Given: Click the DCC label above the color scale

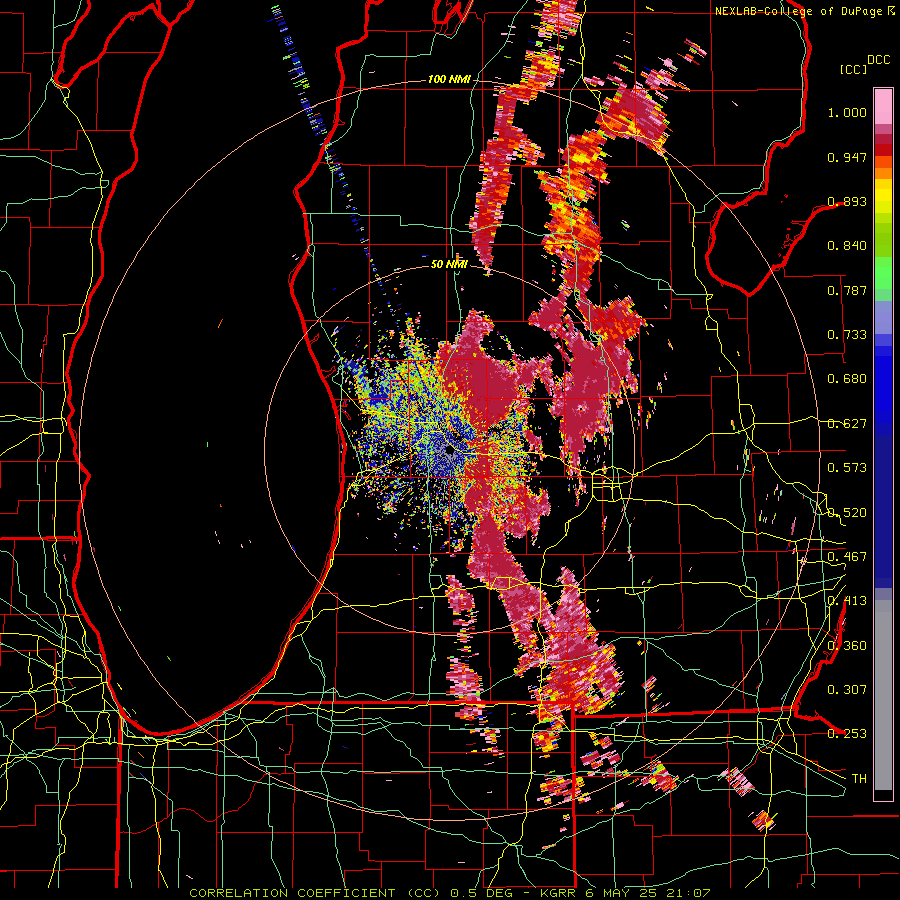Looking at the screenshot, I should click(x=878, y=60).
